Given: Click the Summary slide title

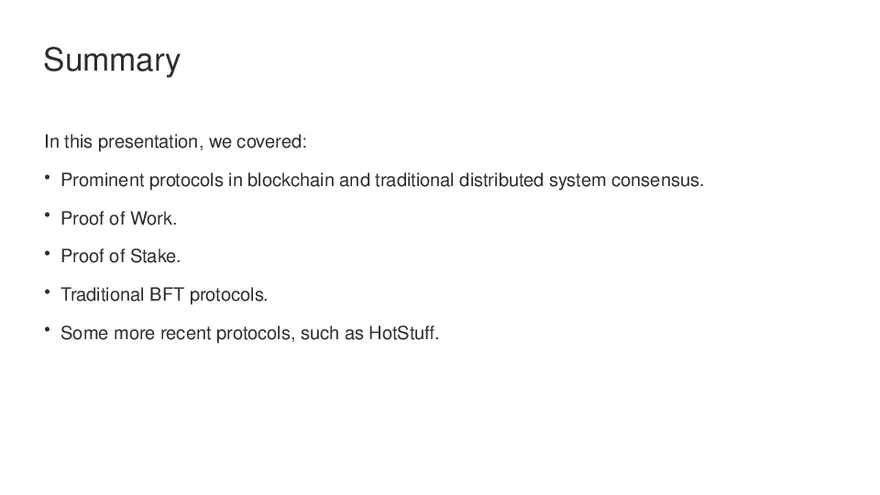Looking at the screenshot, I should pos(111,60).
